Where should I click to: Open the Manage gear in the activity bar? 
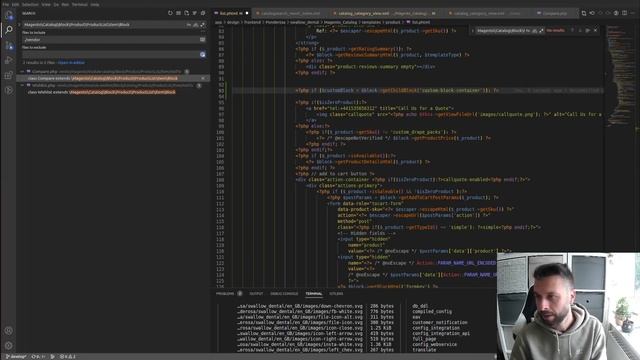coord(9,345)
